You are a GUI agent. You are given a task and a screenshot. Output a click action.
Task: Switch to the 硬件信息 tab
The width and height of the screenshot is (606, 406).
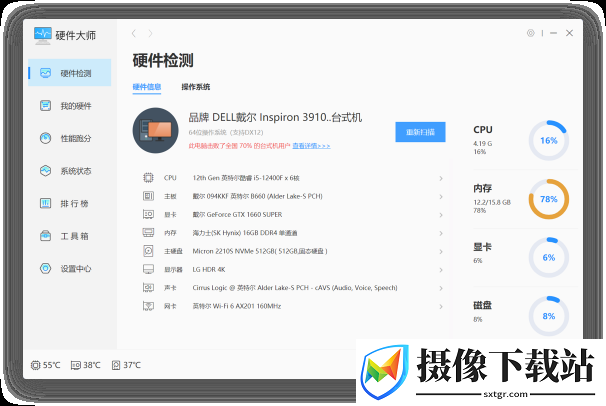coord(146,87)
